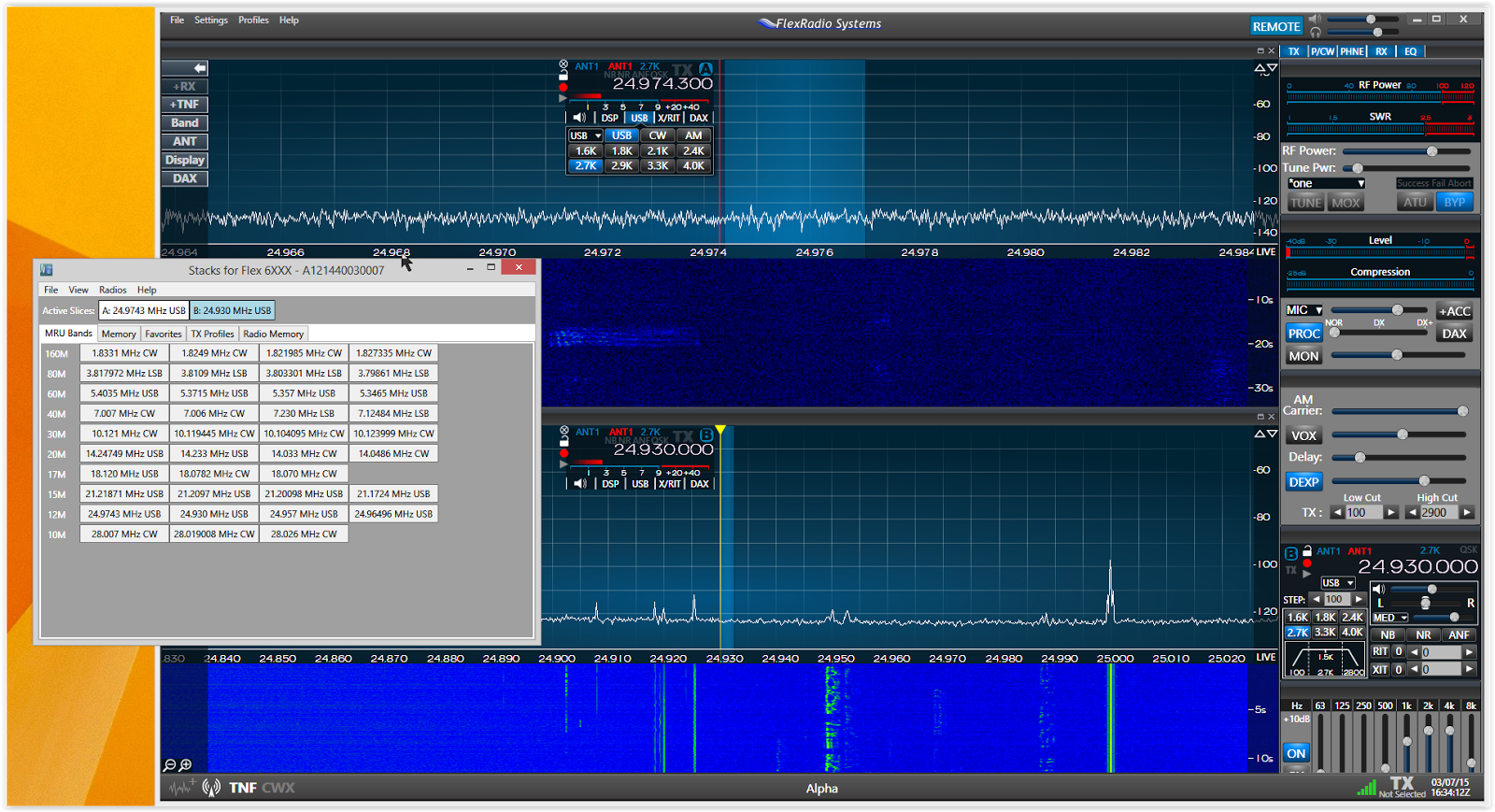The height and width of the screenshot is (812, 1495).
Task: Enable VOX
Action: click(1303, 435)
